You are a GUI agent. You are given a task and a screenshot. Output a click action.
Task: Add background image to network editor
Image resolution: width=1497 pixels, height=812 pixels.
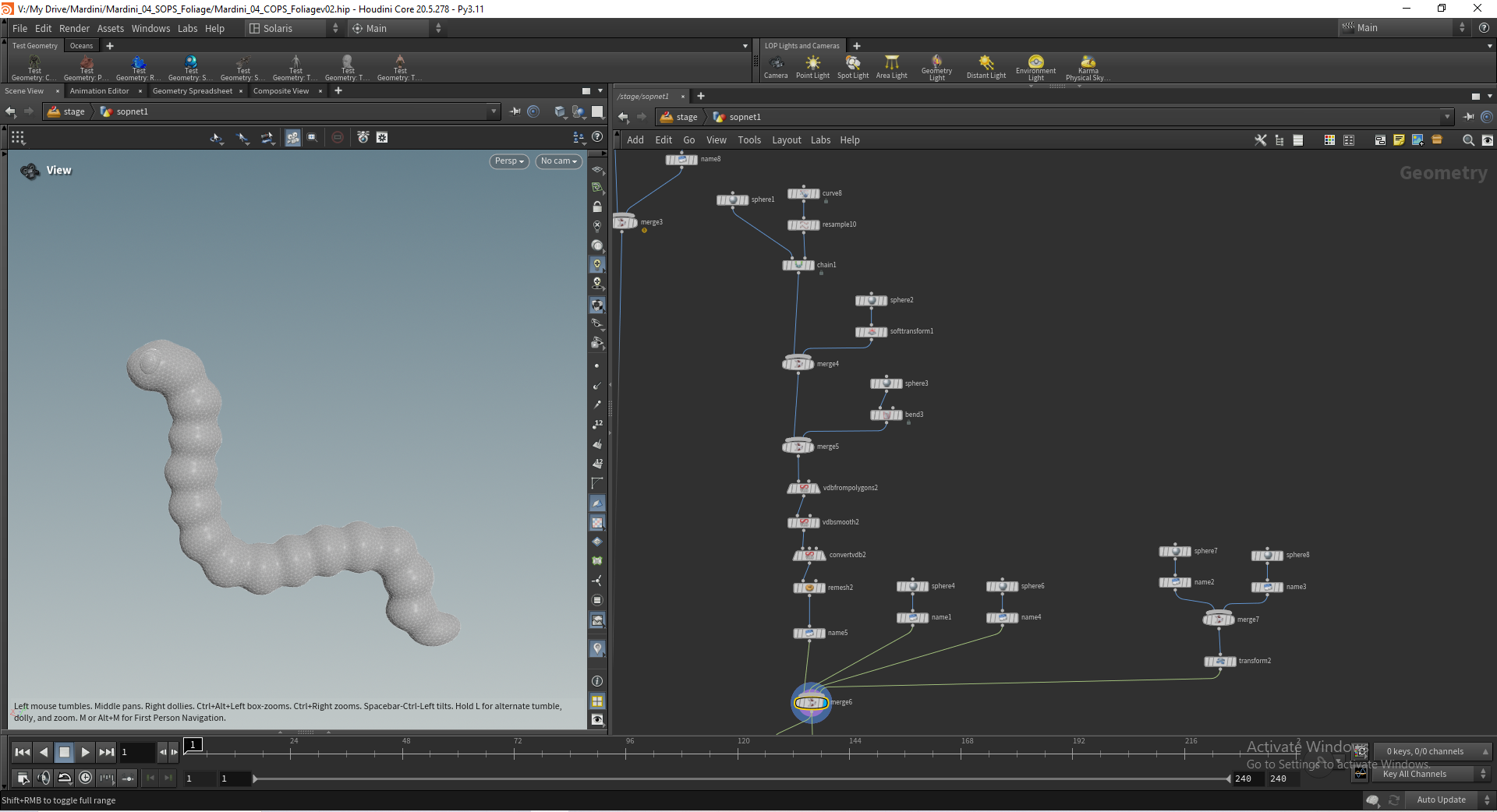1417,140
